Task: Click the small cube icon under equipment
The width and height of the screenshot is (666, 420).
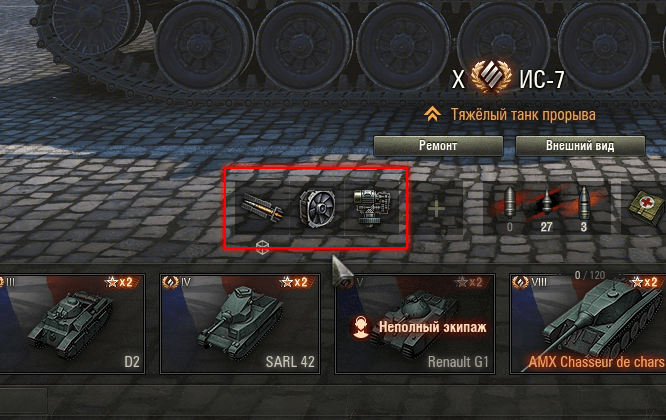Action: (262, 247)
